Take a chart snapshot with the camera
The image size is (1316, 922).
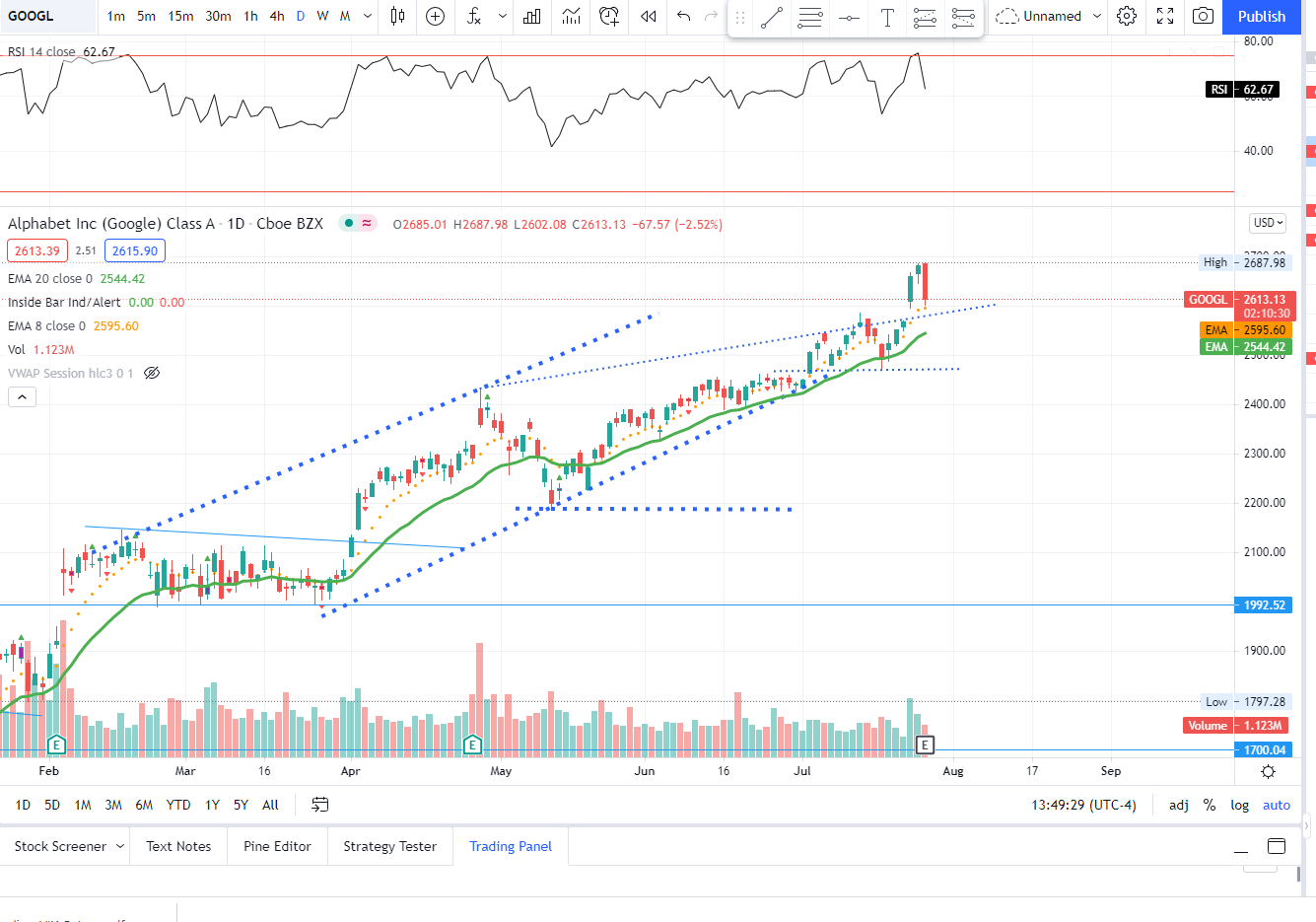(1203, 16)
